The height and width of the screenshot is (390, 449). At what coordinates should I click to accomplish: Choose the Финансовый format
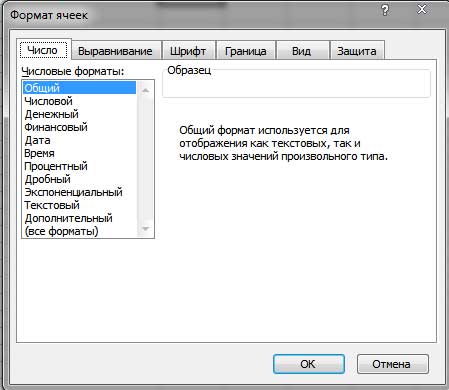pos(80,127)
